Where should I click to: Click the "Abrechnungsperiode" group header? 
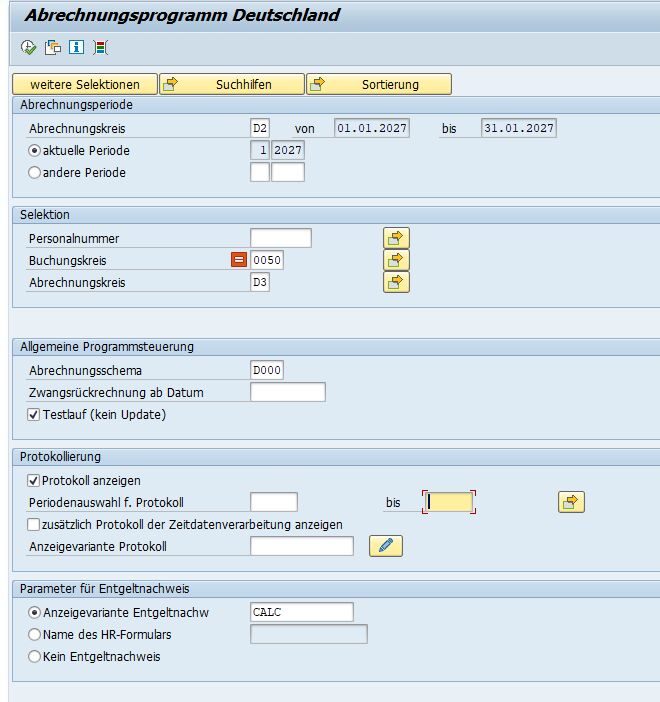[x=77, y=105]
